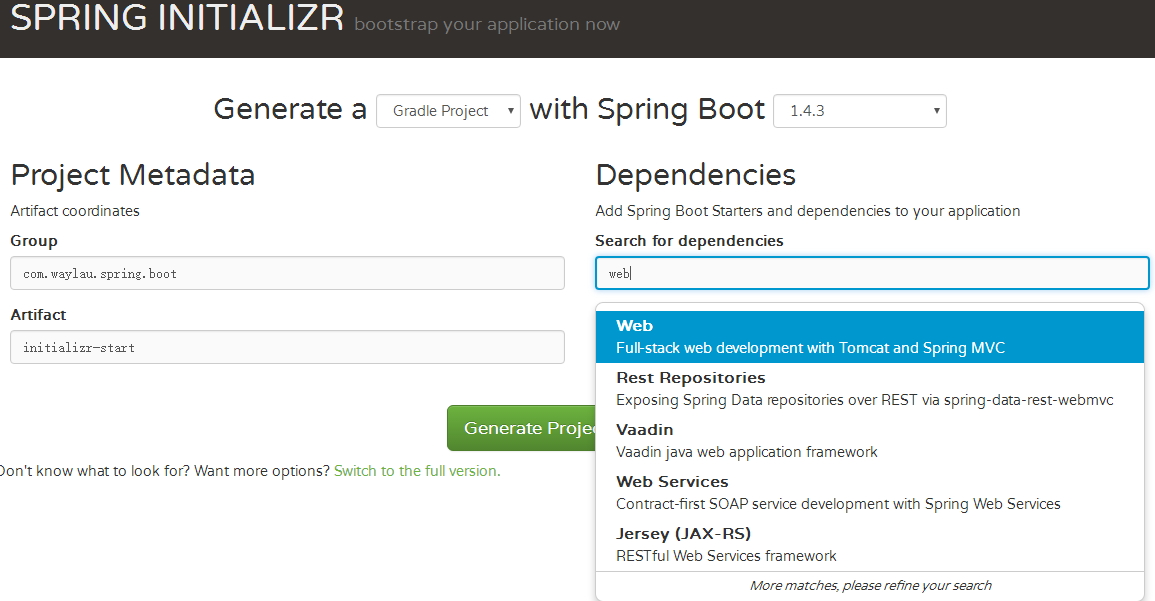The width and height of the screenshot is (1155, 601).
Task: Expand the Spring Boot version 1.4.3 selector
Action: (859, 111)
